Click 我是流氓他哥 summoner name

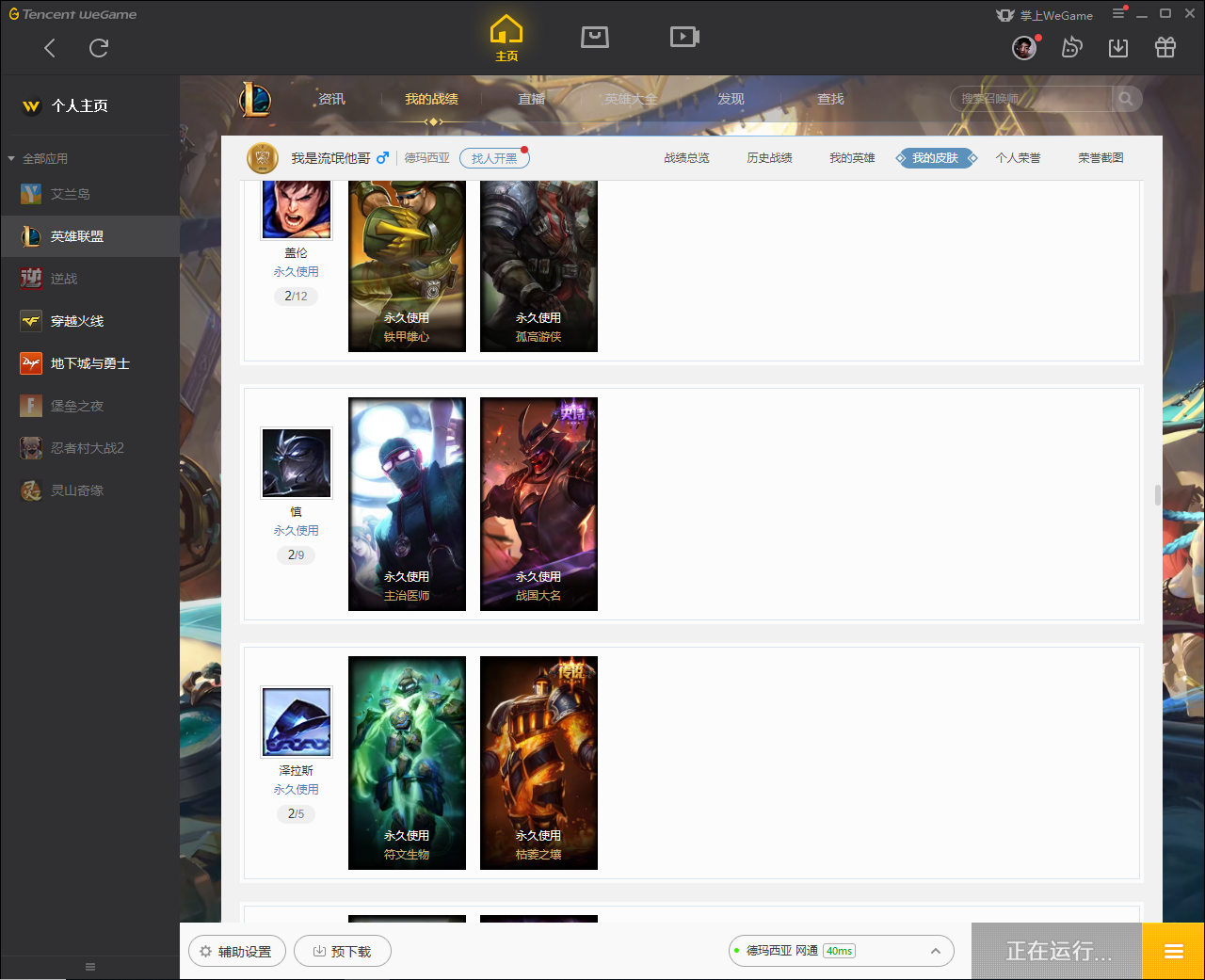[330, 158]
